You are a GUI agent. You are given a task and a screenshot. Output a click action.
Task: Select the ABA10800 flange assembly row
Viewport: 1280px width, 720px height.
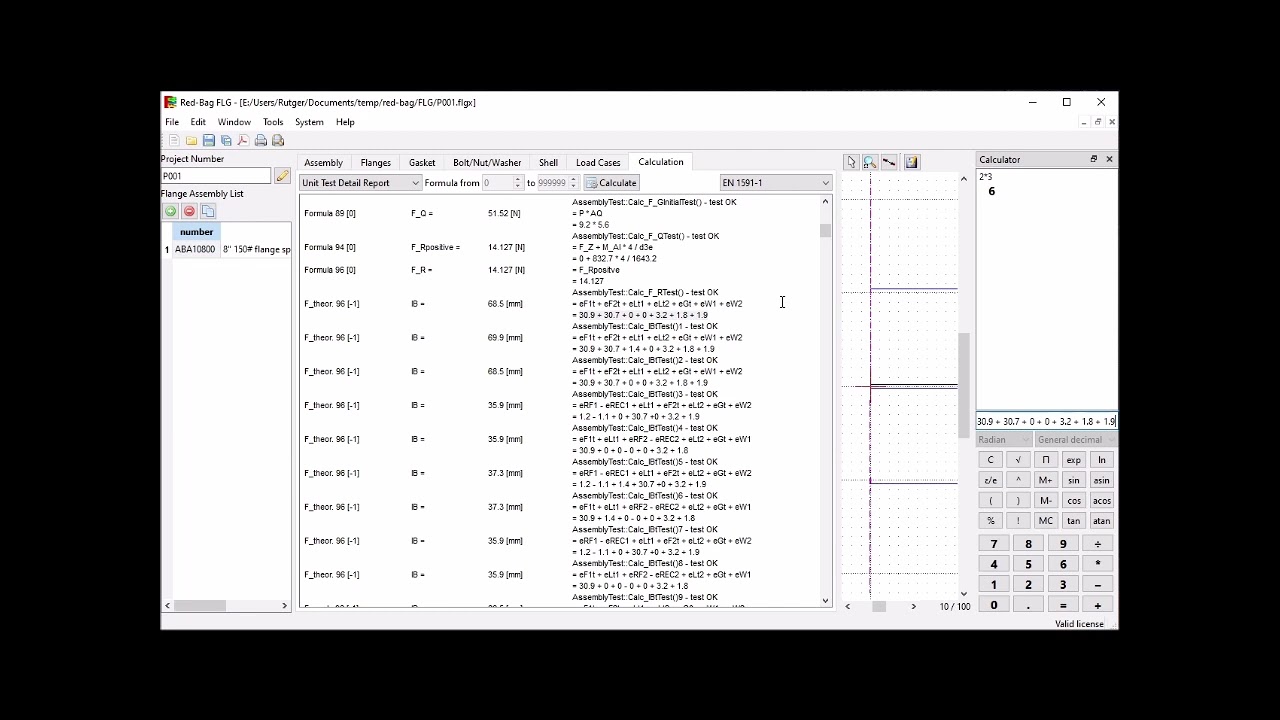click(x=226, y=249)
